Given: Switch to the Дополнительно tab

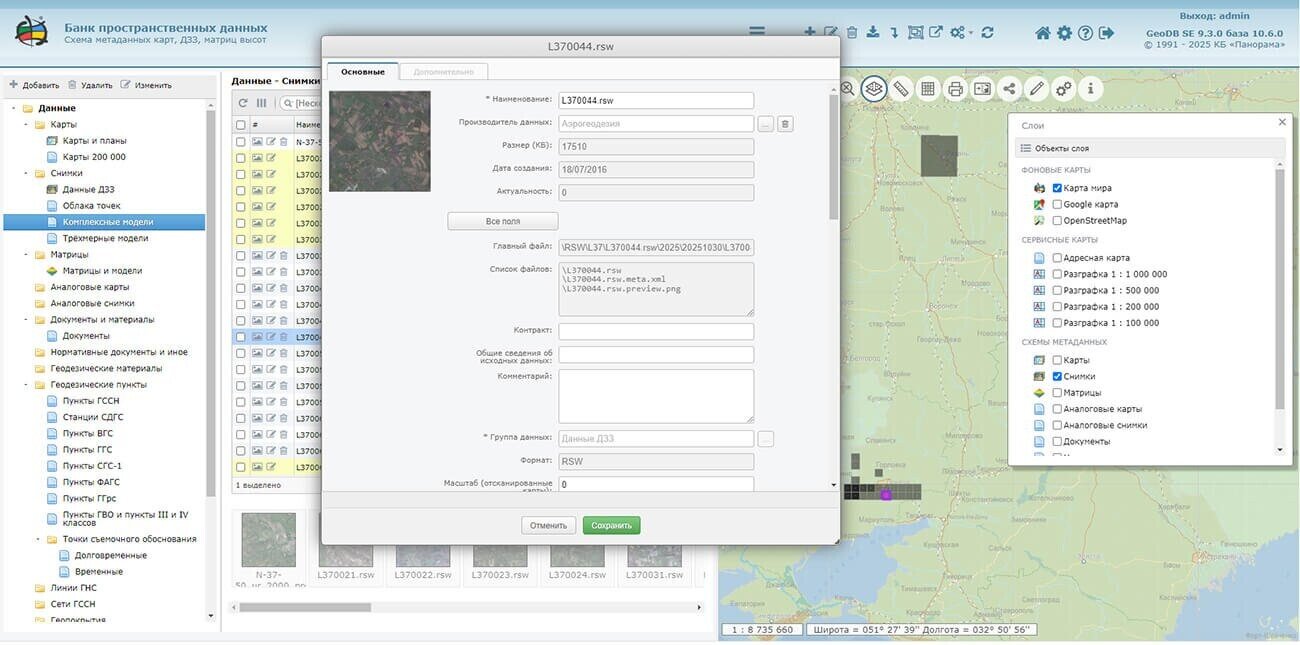Looking at the screenshot, I should click(x=443, y=72).
